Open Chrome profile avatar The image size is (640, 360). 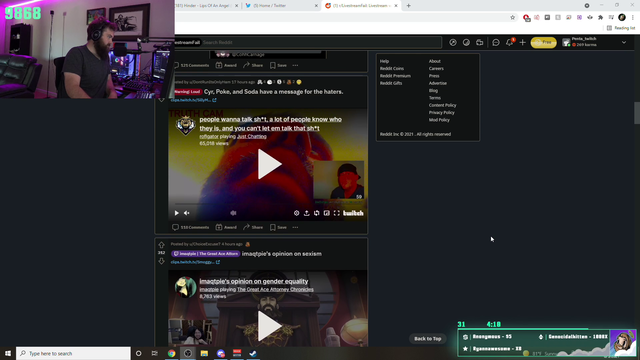point(622,18)
